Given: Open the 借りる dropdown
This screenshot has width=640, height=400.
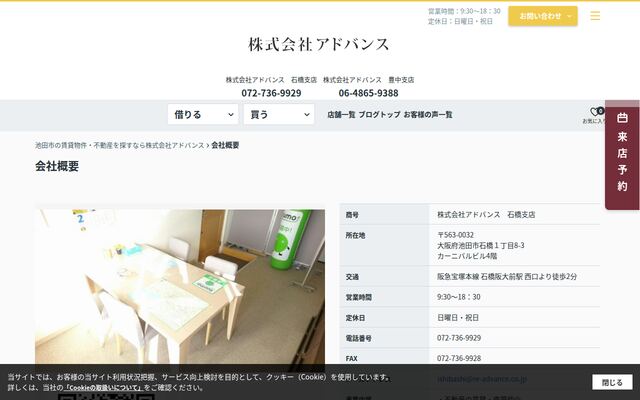Looking at the screenshot, I should [x=203, y=114].
